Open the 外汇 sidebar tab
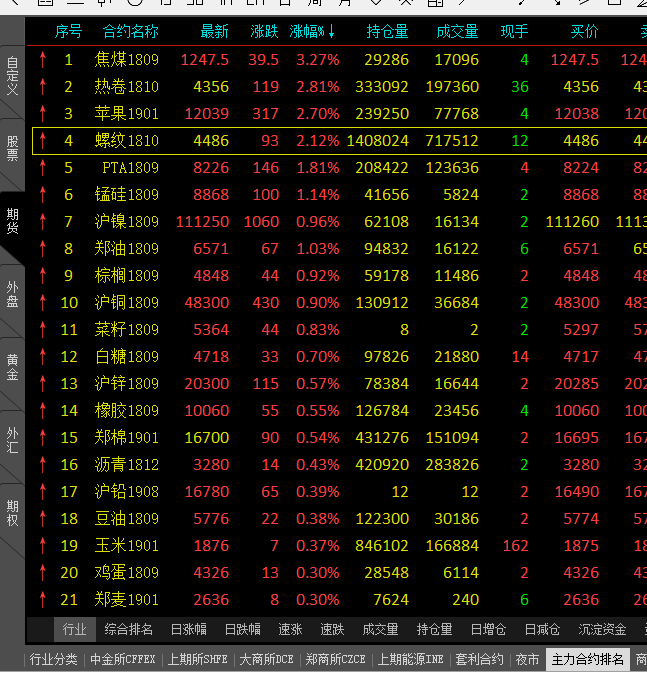647x673 pixels. [12, 440]
